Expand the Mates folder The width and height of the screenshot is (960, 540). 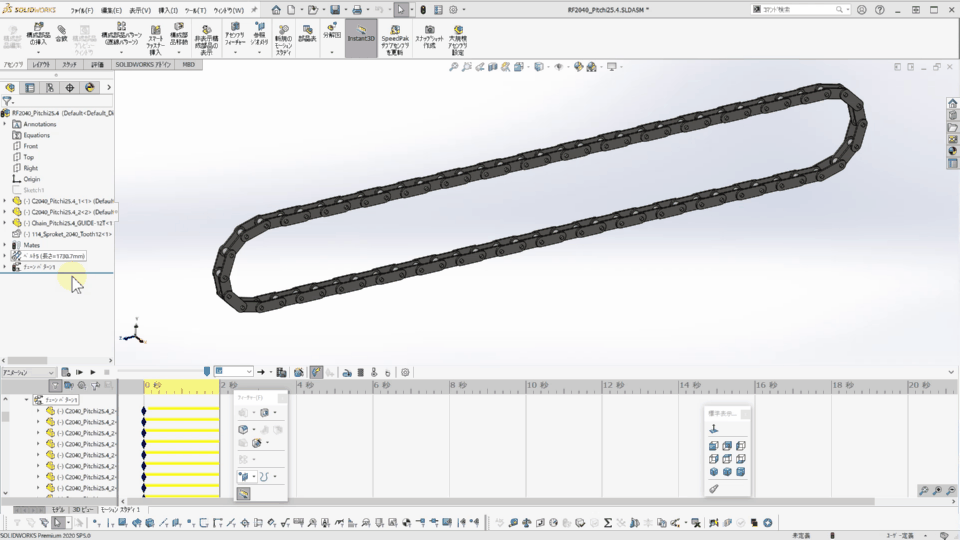(x=5, y=245)
